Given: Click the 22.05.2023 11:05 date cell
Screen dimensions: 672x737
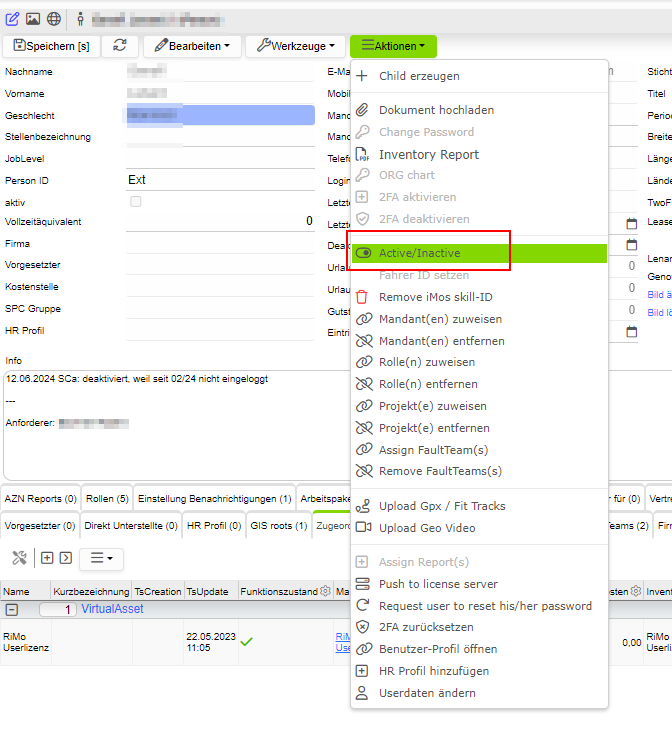Looking at the screenshot, I should pyautogui.click(x=211, y=642).
